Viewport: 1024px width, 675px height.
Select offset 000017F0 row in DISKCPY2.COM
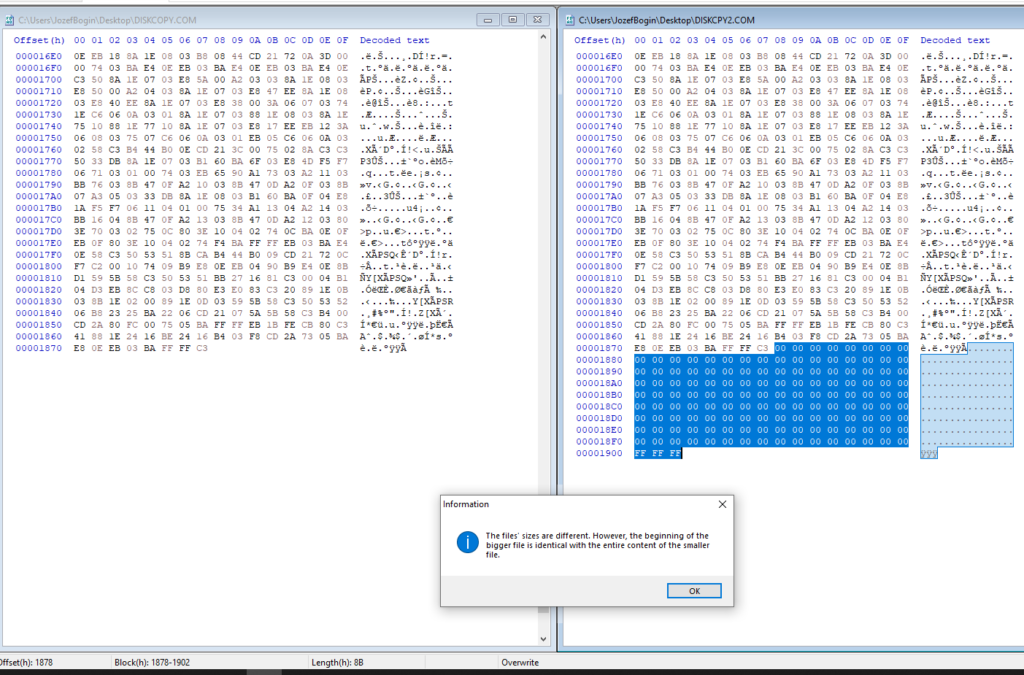[795, 255]
